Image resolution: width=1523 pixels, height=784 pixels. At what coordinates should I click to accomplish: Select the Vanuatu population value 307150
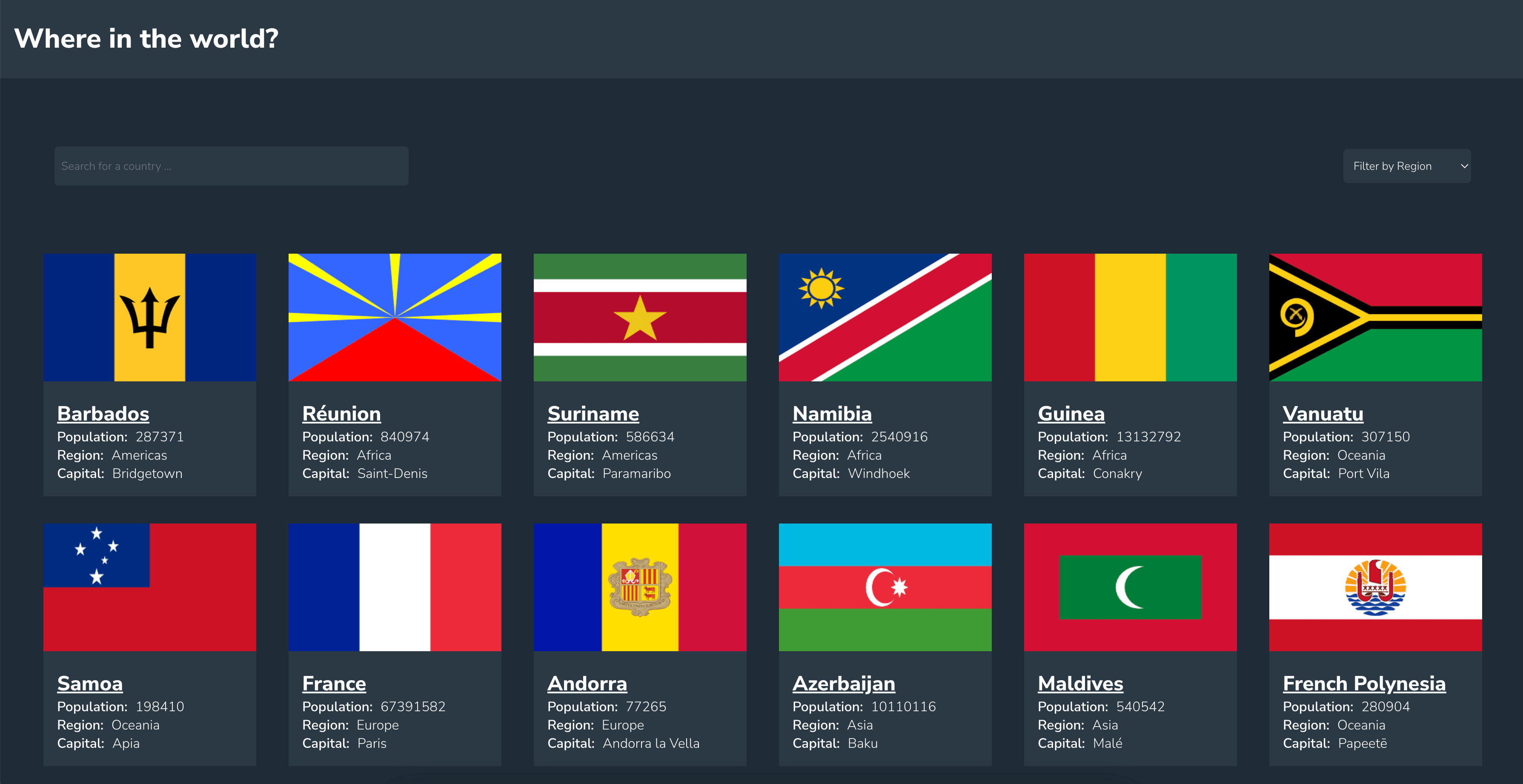click(1386, 437)
